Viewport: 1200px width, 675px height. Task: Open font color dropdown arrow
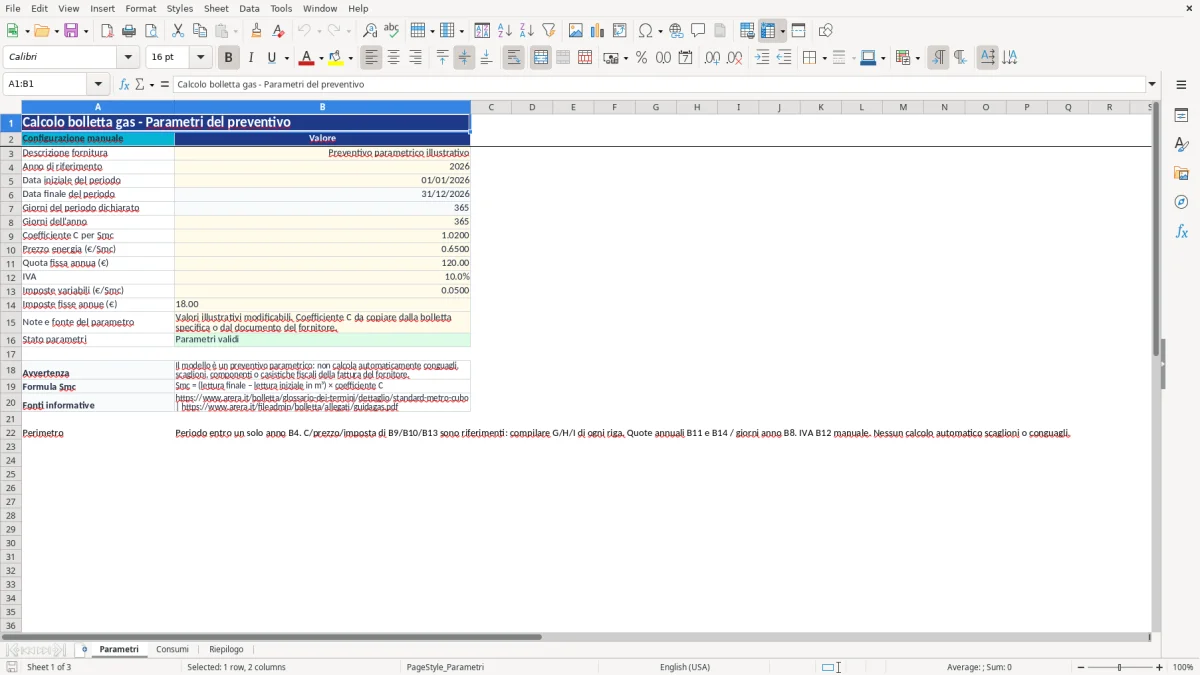click(321, 58)
